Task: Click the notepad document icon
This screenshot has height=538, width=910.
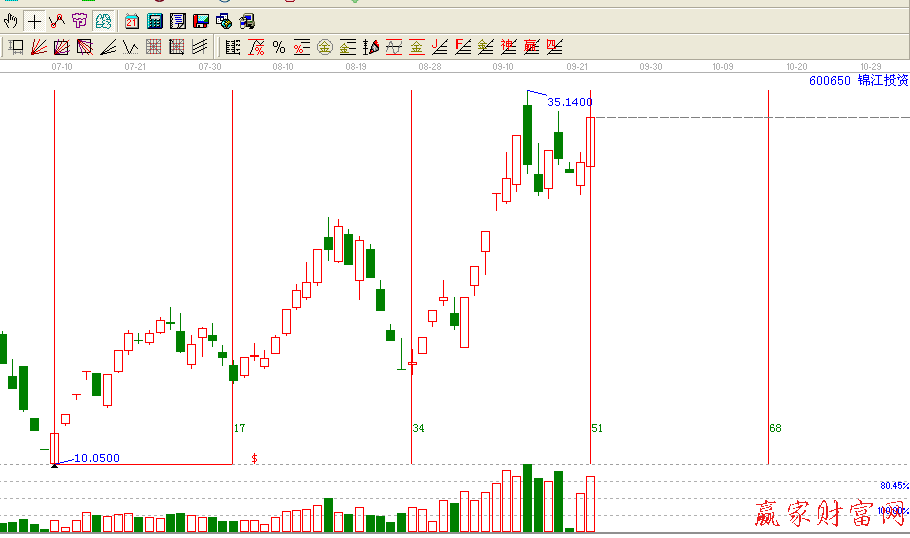Action: click(178, 21)
